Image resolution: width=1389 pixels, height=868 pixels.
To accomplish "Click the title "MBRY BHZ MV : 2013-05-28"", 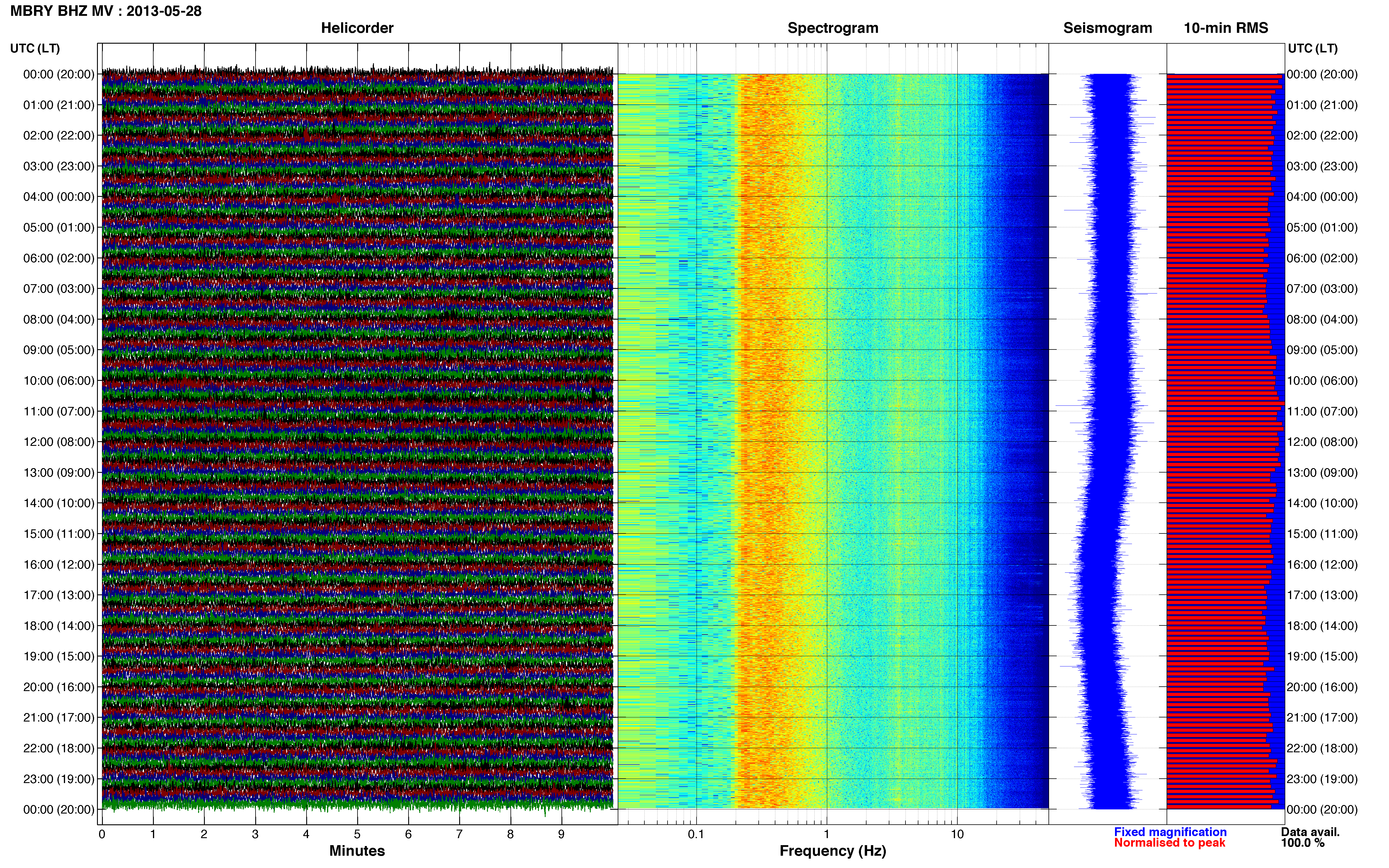I will point(106,11).
